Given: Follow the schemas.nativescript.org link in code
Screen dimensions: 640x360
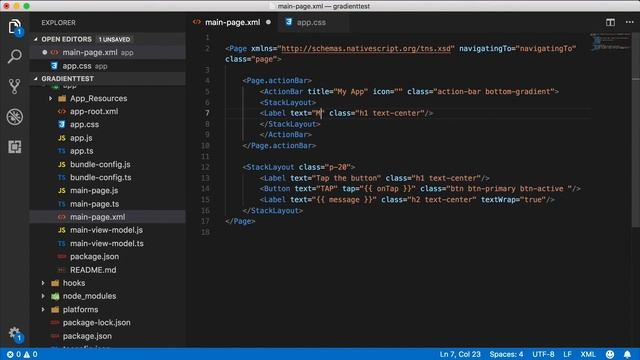Looking at the screenshot, I should 366,49.
